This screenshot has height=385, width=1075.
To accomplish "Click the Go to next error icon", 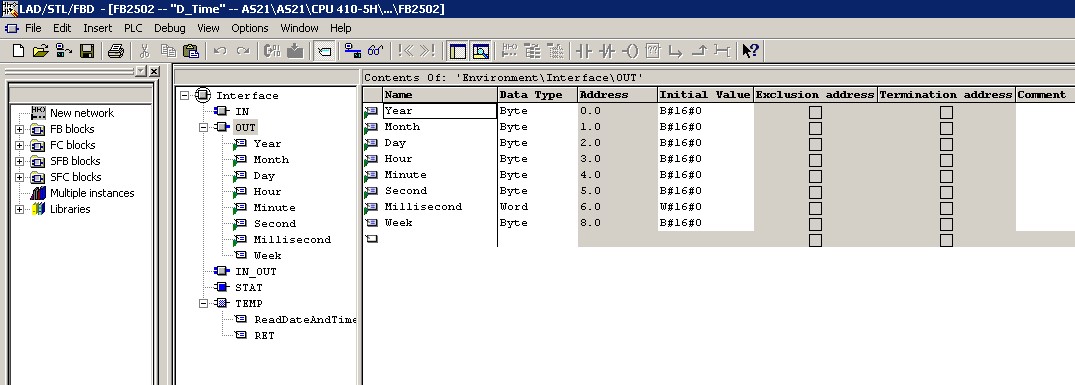I will click(427, 51).
